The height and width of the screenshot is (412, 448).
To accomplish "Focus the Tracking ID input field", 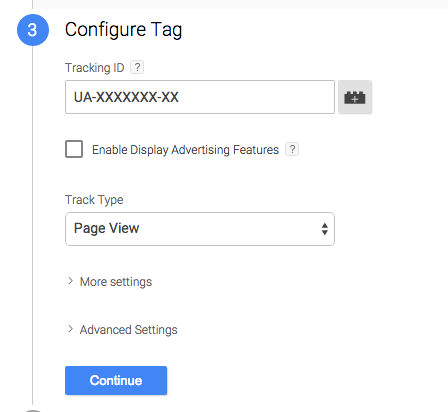I will point(200,97).
